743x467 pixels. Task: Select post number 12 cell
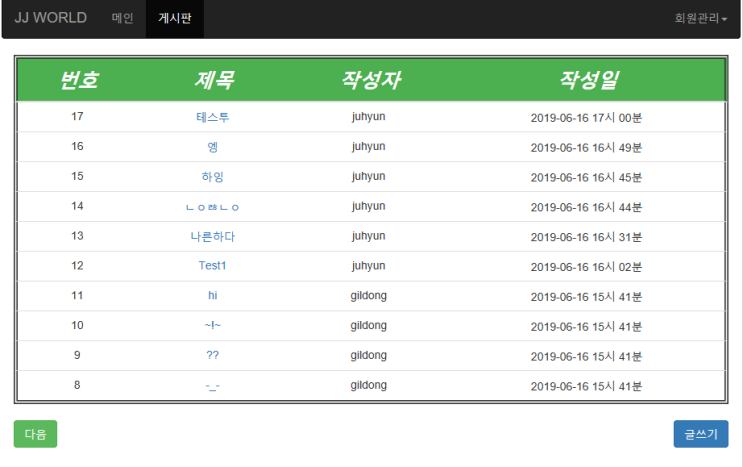coord(77,266)
